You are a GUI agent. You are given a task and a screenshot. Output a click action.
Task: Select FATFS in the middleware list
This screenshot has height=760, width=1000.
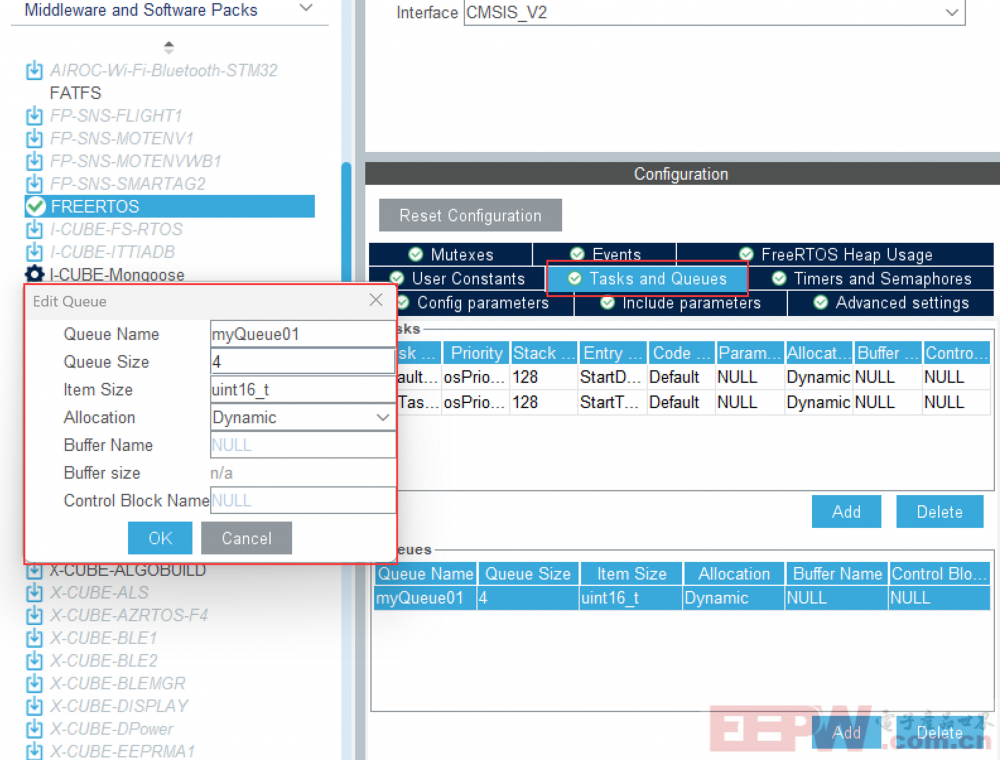tap(75, 93)
